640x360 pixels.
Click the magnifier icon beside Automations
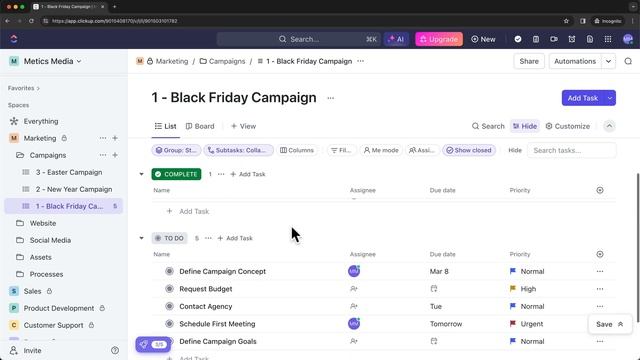(628, 61)
